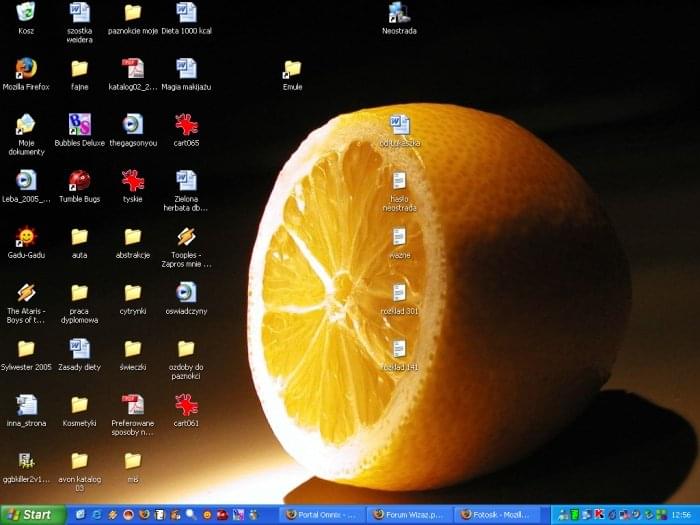Open the Neostrada connection shortcut
The width and height of the screenshot is (700, 525).
(399, 13)
